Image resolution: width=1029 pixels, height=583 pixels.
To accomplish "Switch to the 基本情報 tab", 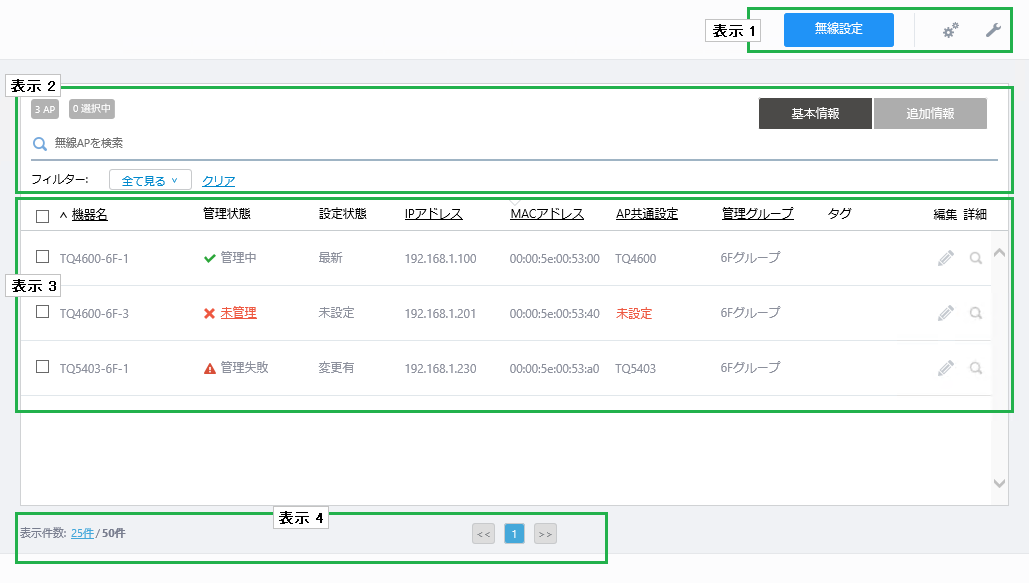I will [815, 114].
